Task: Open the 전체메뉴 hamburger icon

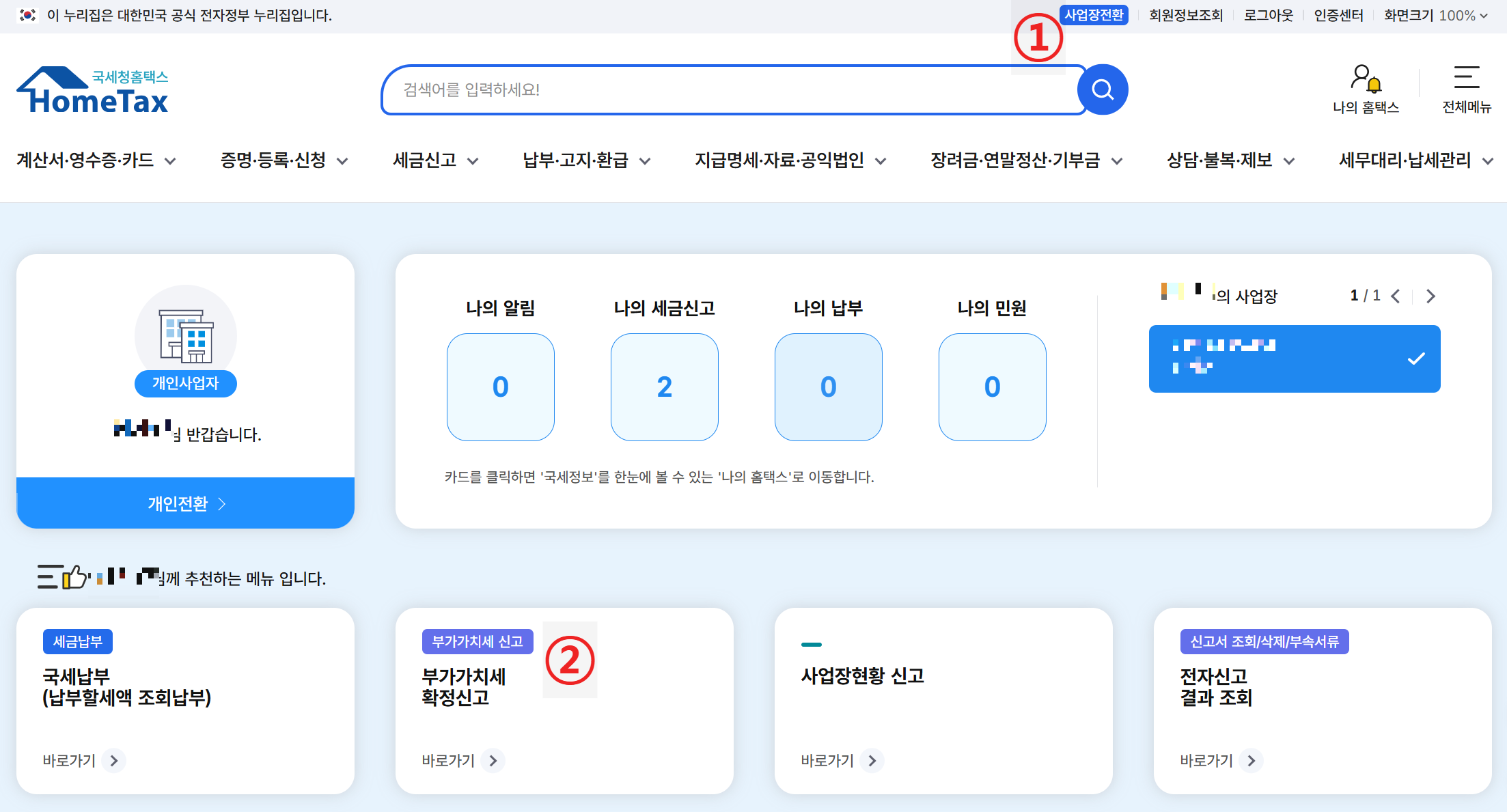Action: pos(1466,78)
